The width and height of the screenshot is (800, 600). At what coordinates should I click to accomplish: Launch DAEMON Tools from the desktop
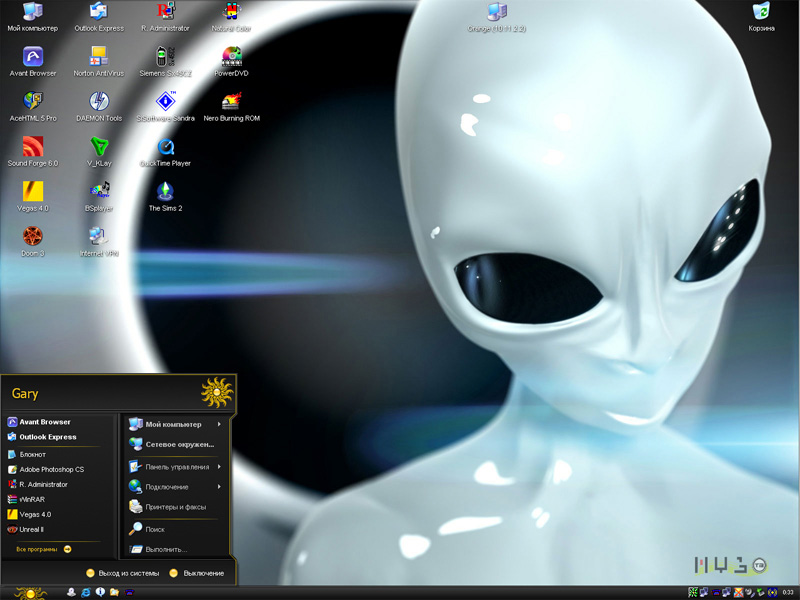point(99,102)
